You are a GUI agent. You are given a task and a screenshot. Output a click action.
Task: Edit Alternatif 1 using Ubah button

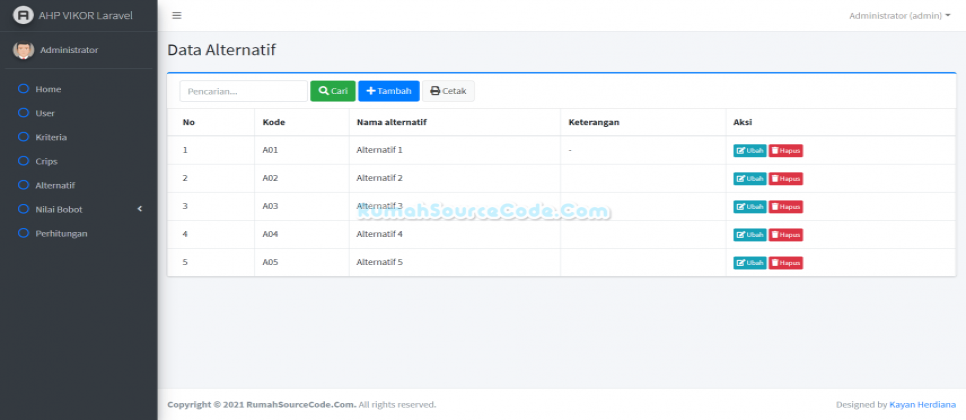[750, 151]
